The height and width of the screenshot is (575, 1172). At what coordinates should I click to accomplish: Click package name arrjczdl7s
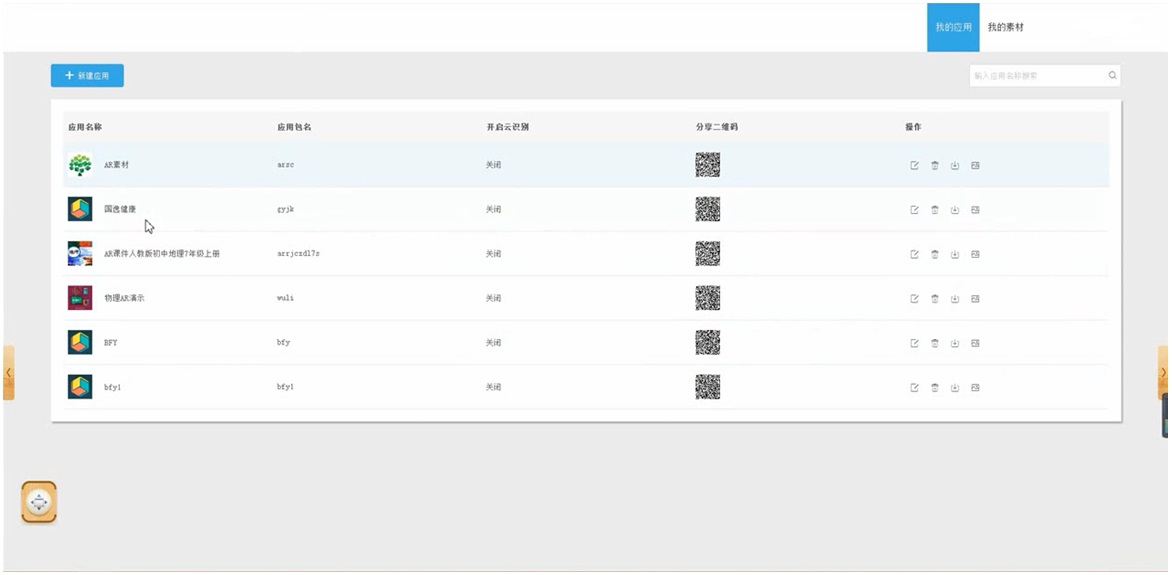(x=298, y=253)
